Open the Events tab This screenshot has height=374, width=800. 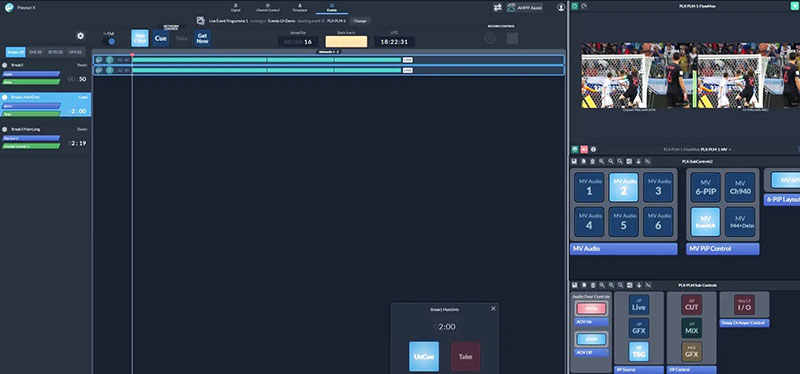pyautogui.click(x=332, y=7)
